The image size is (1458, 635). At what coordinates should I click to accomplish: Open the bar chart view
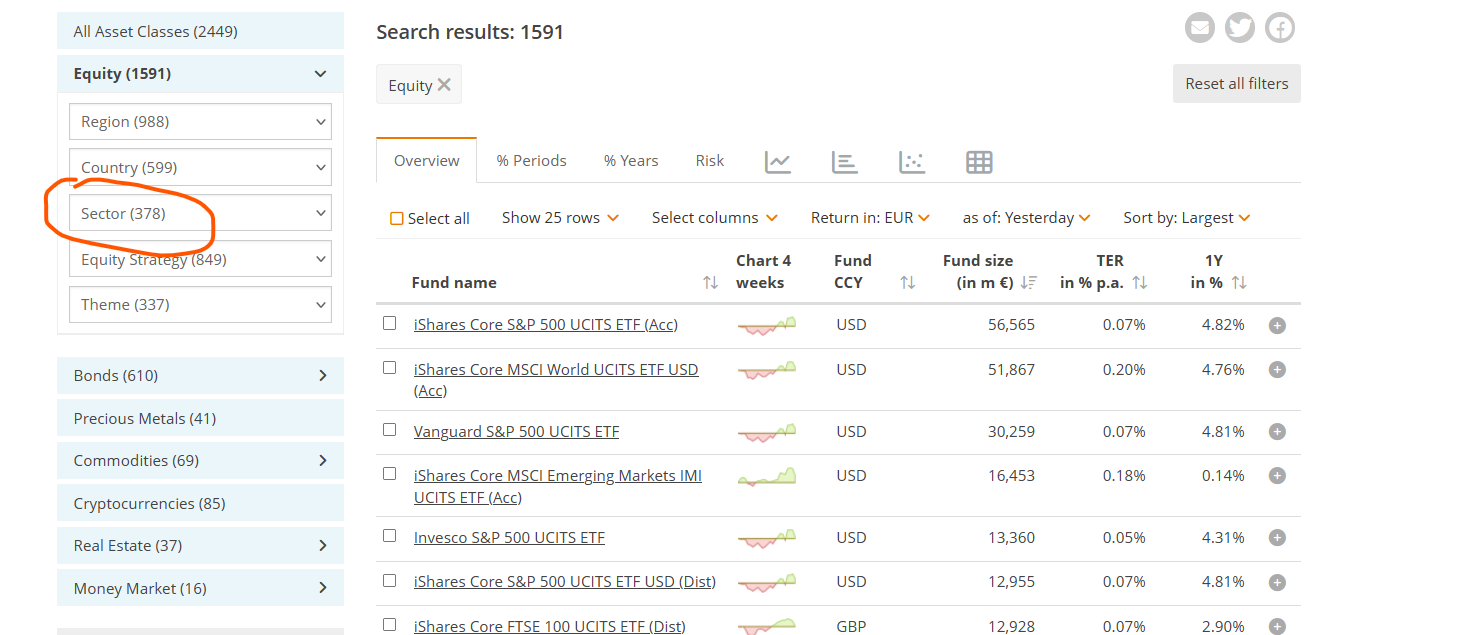[845, 162]
